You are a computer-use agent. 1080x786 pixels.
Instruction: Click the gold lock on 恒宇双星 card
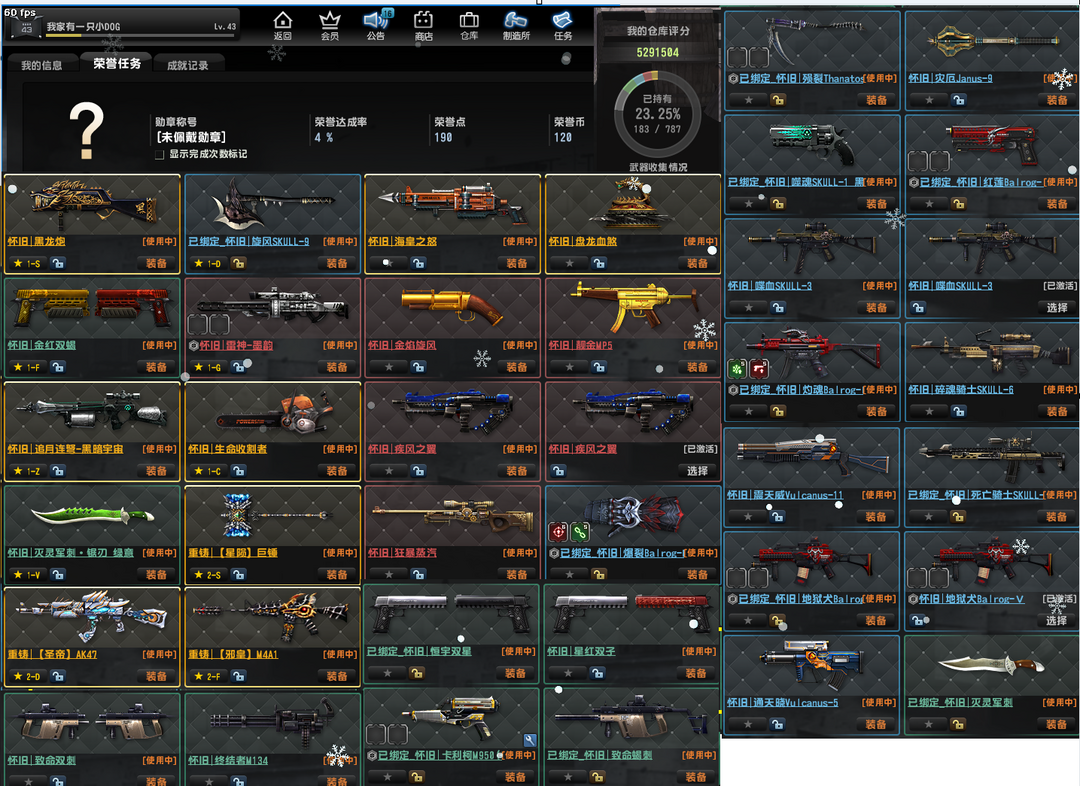[x=417, y=673]
